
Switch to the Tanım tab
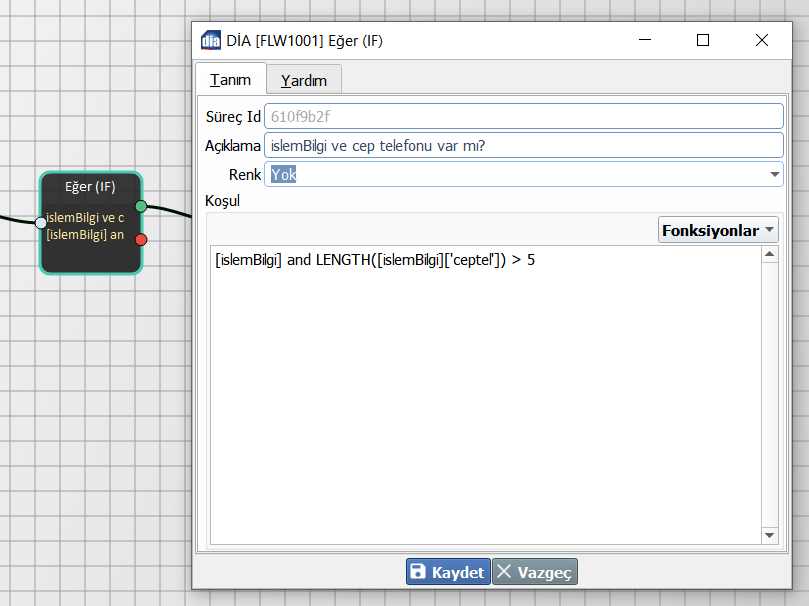tap(231, 79)
